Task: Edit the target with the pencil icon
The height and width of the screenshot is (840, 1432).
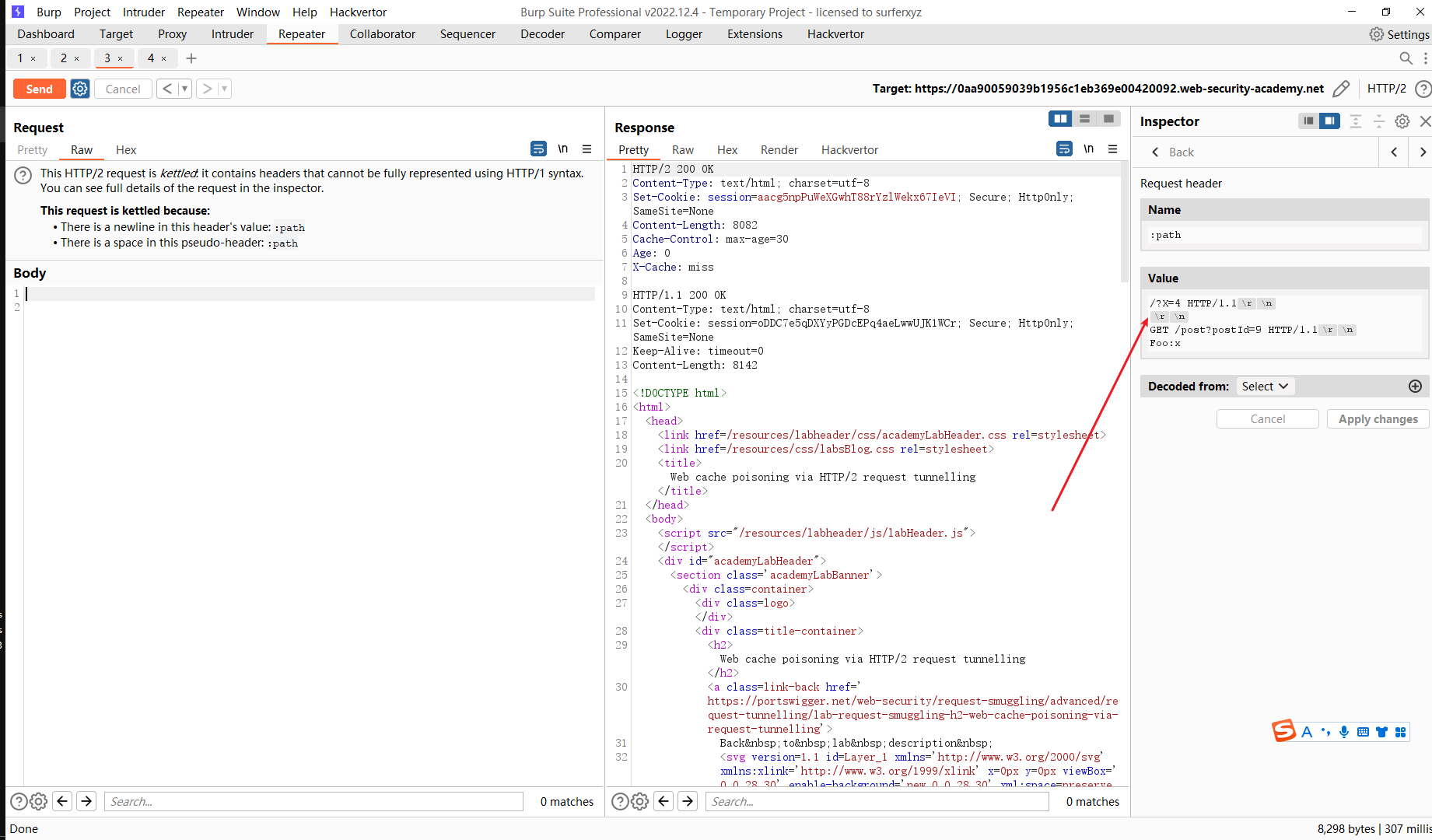Action: click(1340, 89)
